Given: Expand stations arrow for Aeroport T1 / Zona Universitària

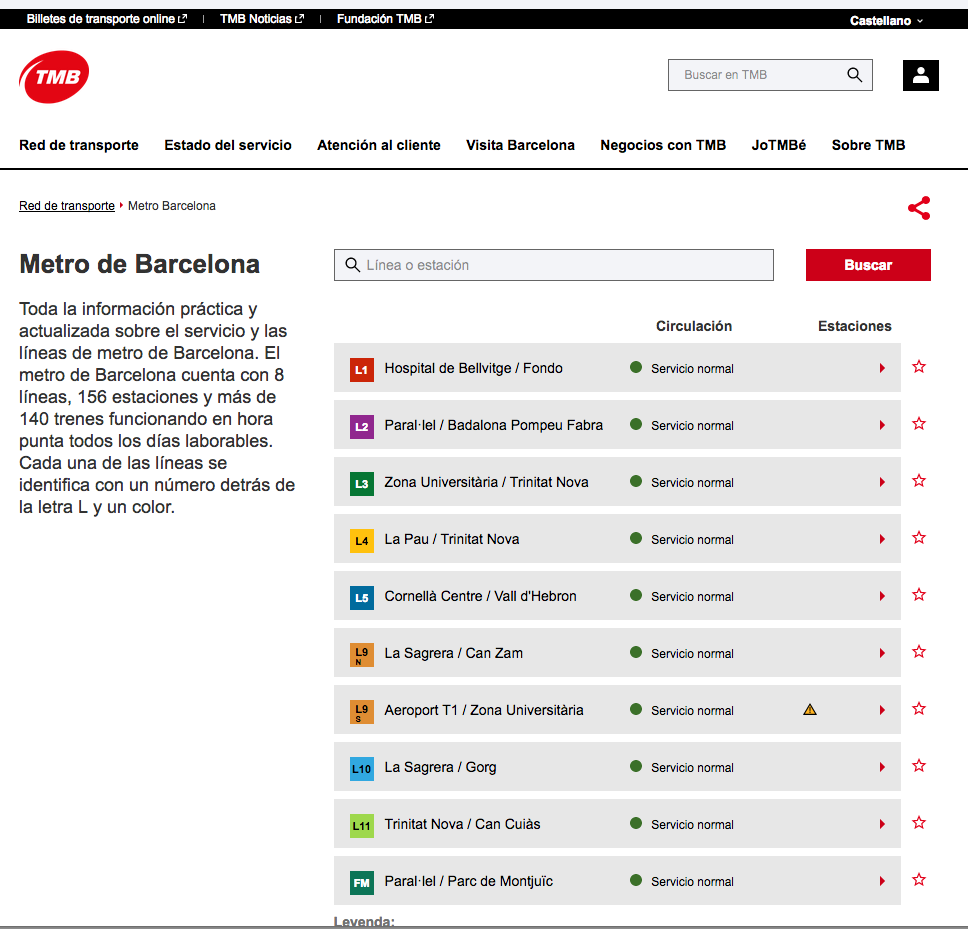Looking at the screenshot, I should (882, 710).
